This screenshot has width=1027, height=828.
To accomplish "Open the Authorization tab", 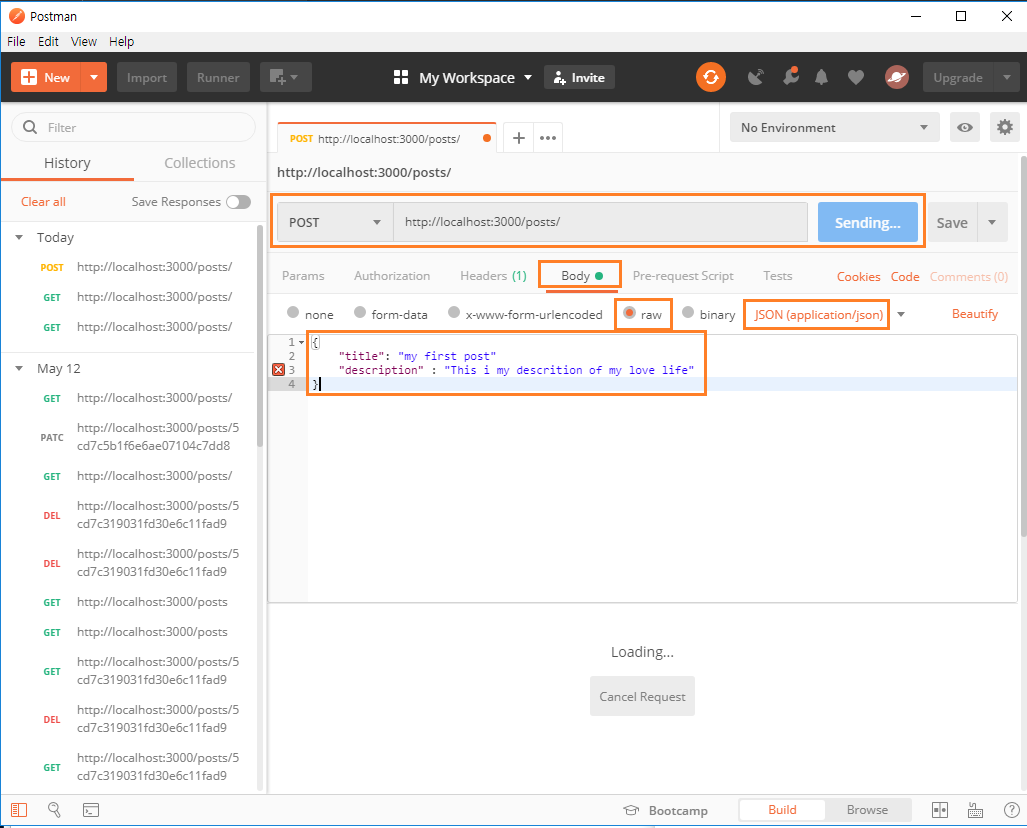I will click(392, 276).
